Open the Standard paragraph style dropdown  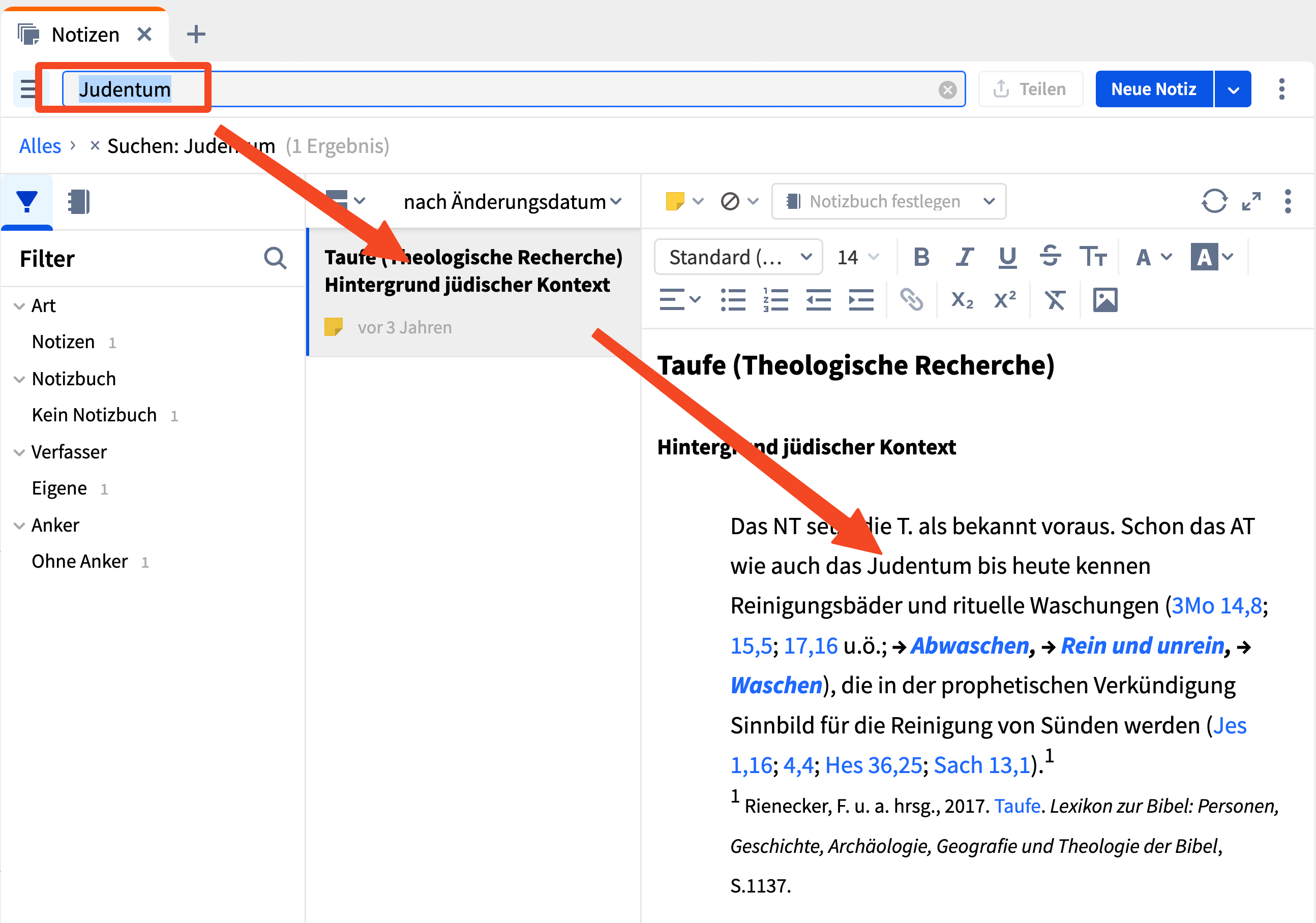738,257
